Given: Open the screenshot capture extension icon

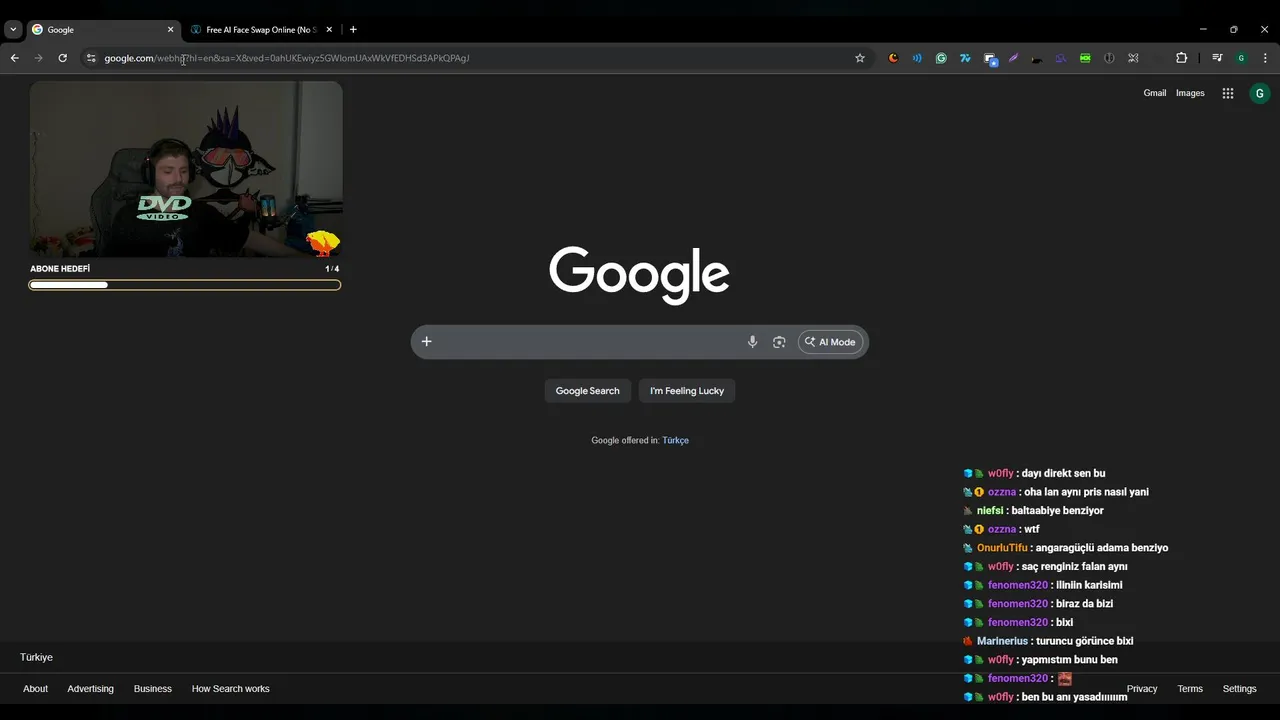Looking at the screenshot, I should (990, 59).
